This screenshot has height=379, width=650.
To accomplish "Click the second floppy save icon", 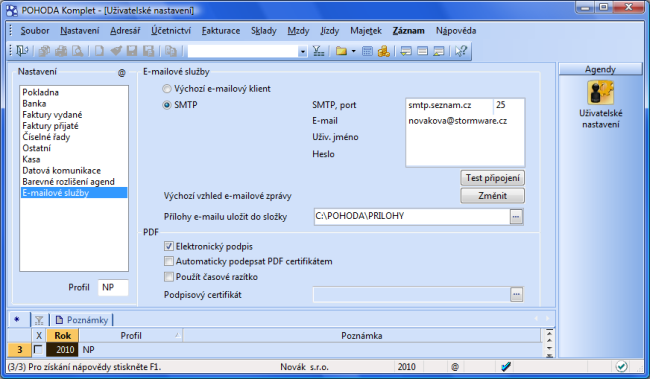I will pyautogui.click(x=148, y=51).
